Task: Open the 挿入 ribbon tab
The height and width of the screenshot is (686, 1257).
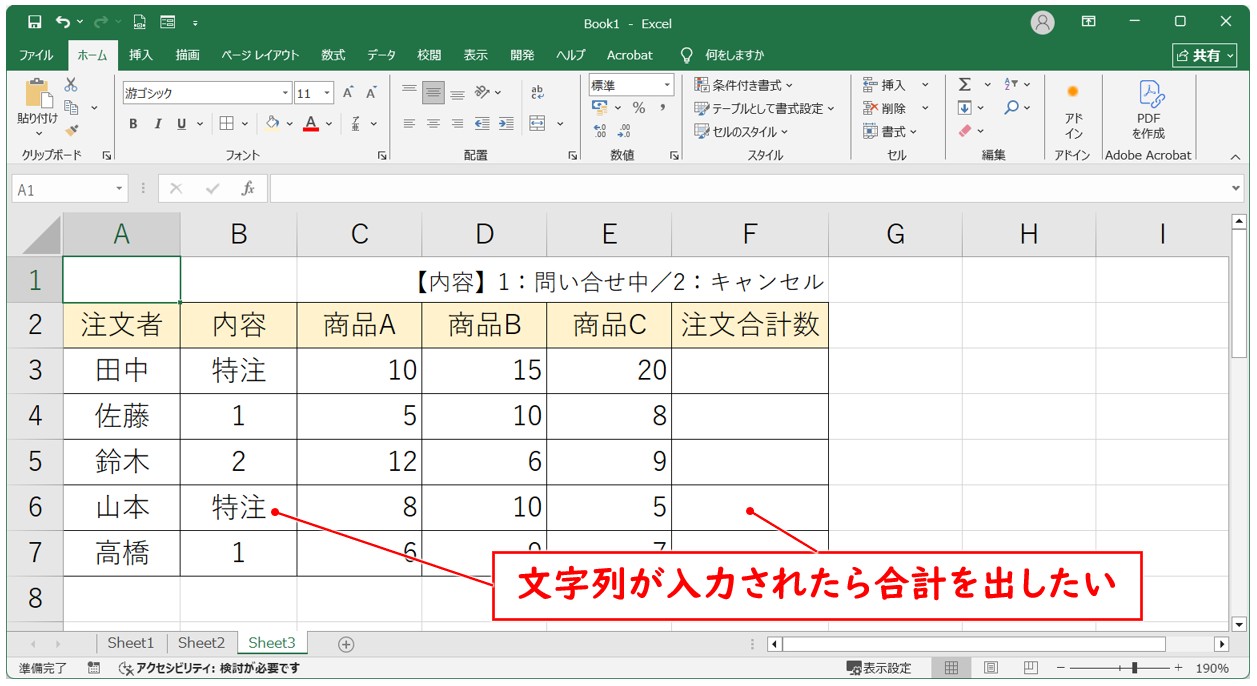Action: 141,55
